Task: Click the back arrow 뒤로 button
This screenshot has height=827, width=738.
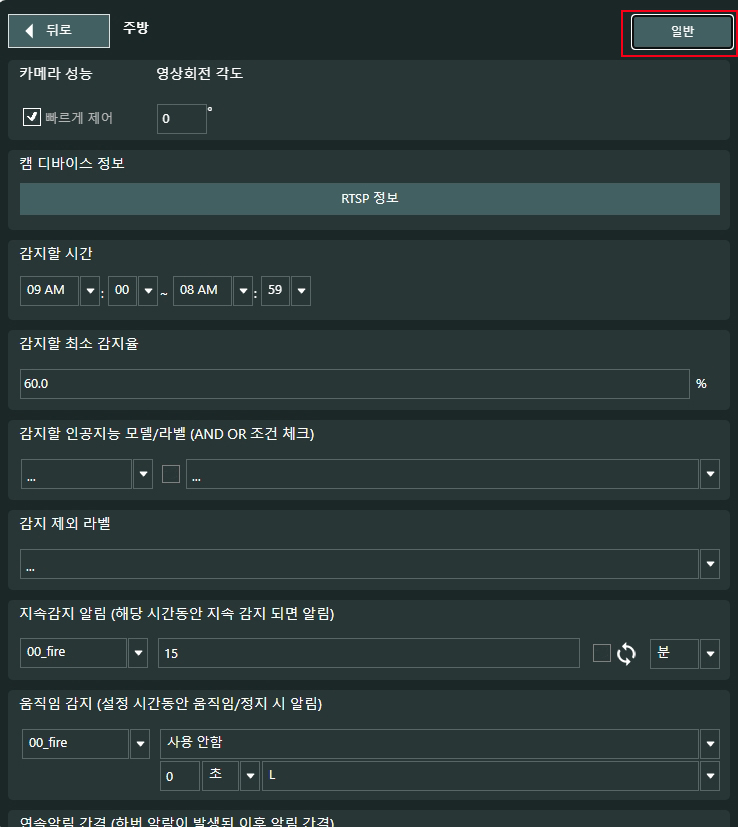Action: pos(58,31)
